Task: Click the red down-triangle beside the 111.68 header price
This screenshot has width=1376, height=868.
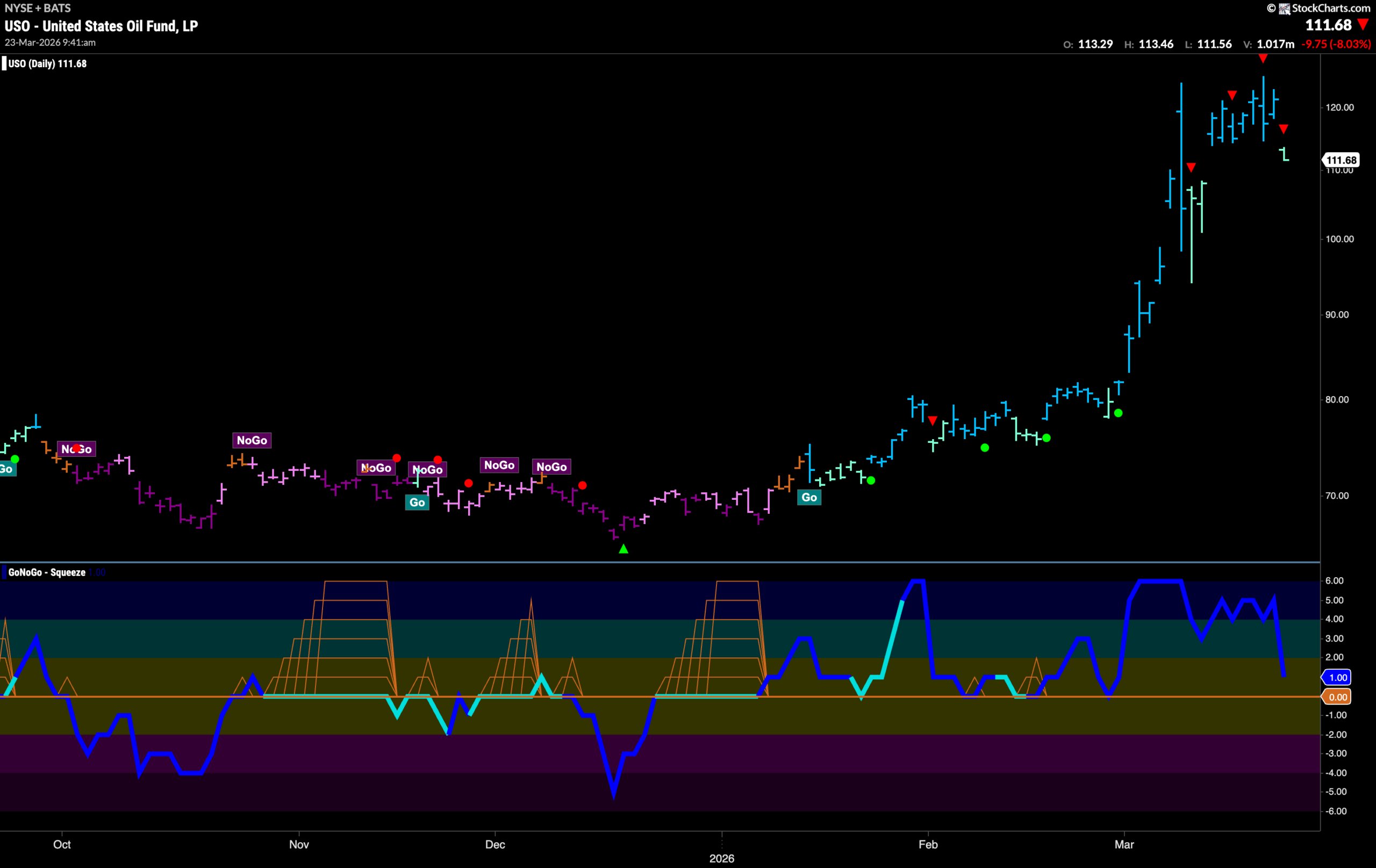Action: pos(1363,25)
